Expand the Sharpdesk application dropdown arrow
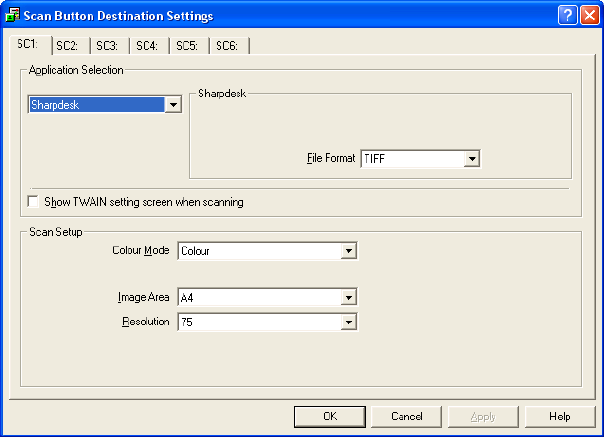Image resolution: width=604 pixels, height=437 pixels. tap(173, 104)
